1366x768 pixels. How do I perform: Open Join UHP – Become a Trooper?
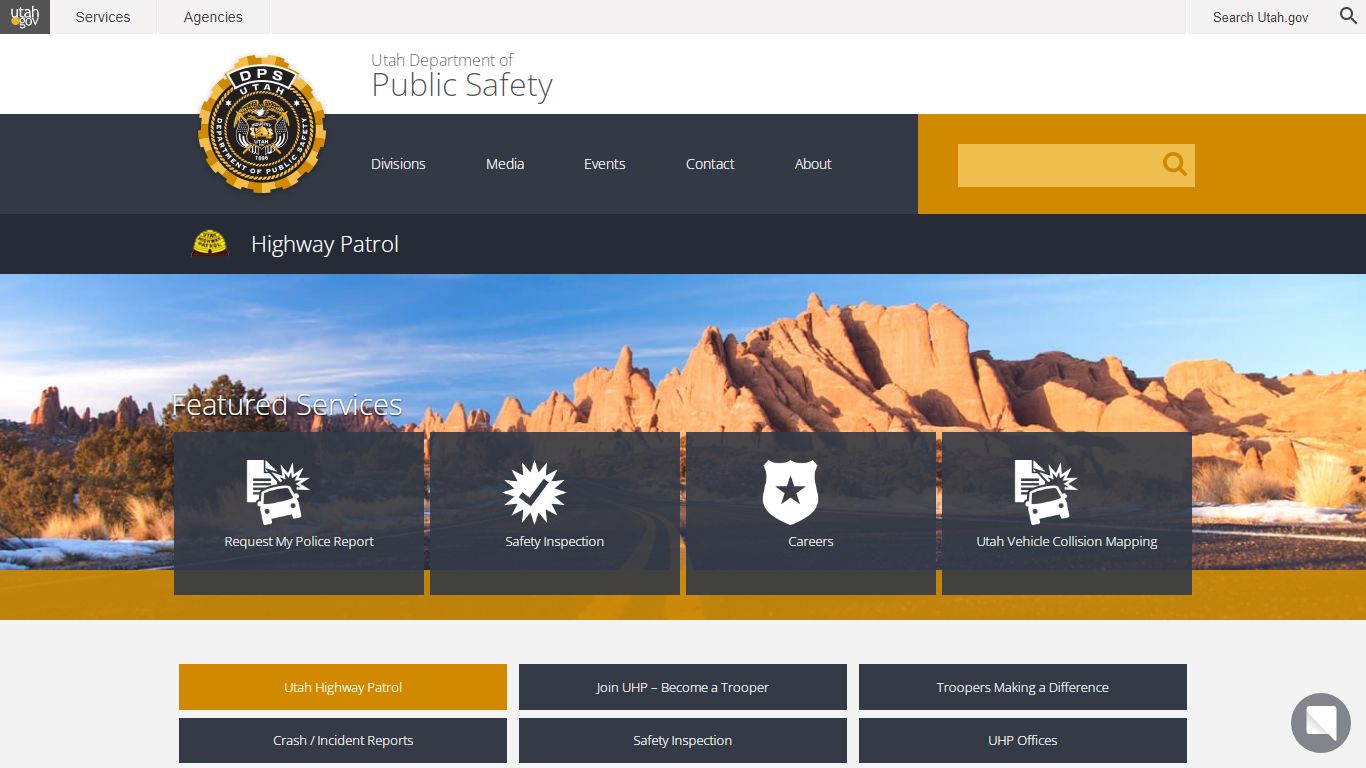tap(683, 687)
